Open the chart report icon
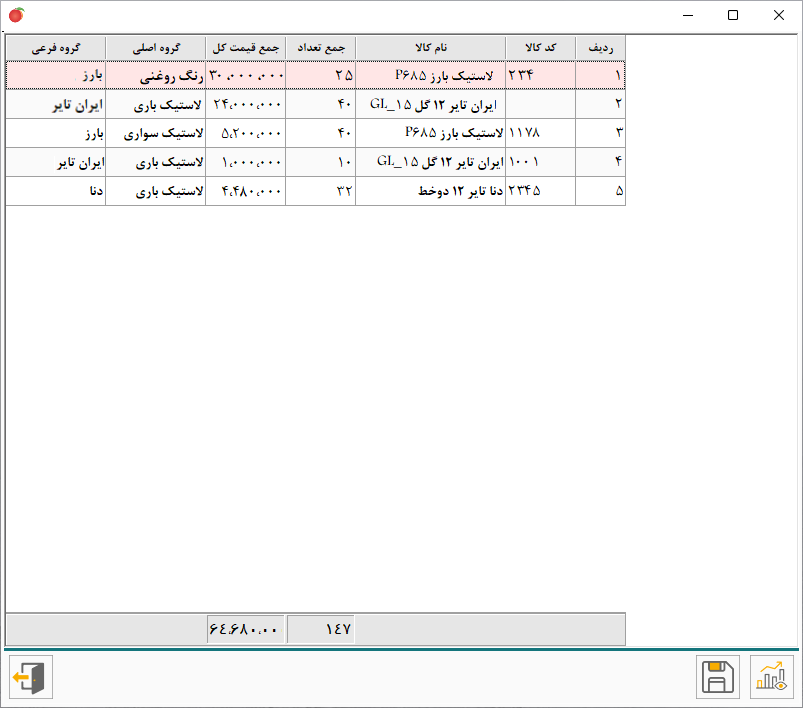This screenshot has width=803, height=708. (772, 677)
